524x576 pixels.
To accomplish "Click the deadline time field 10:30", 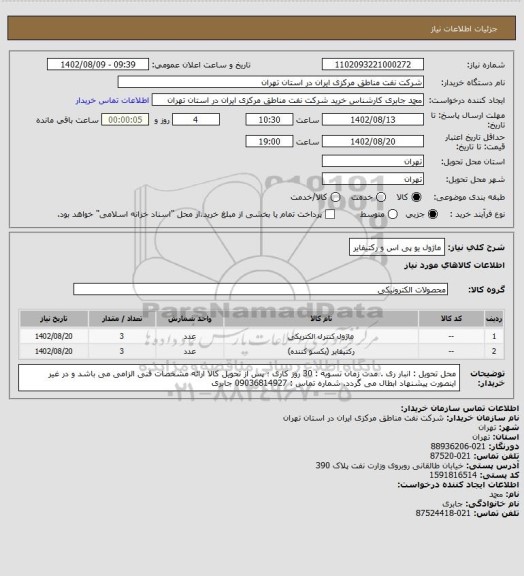I will pos(269,120).
